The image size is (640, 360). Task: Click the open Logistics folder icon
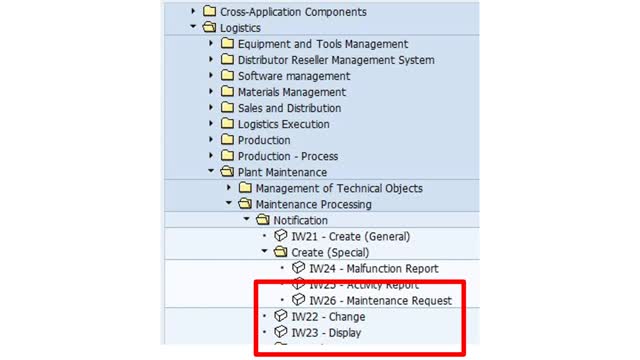tap(209, 27)
